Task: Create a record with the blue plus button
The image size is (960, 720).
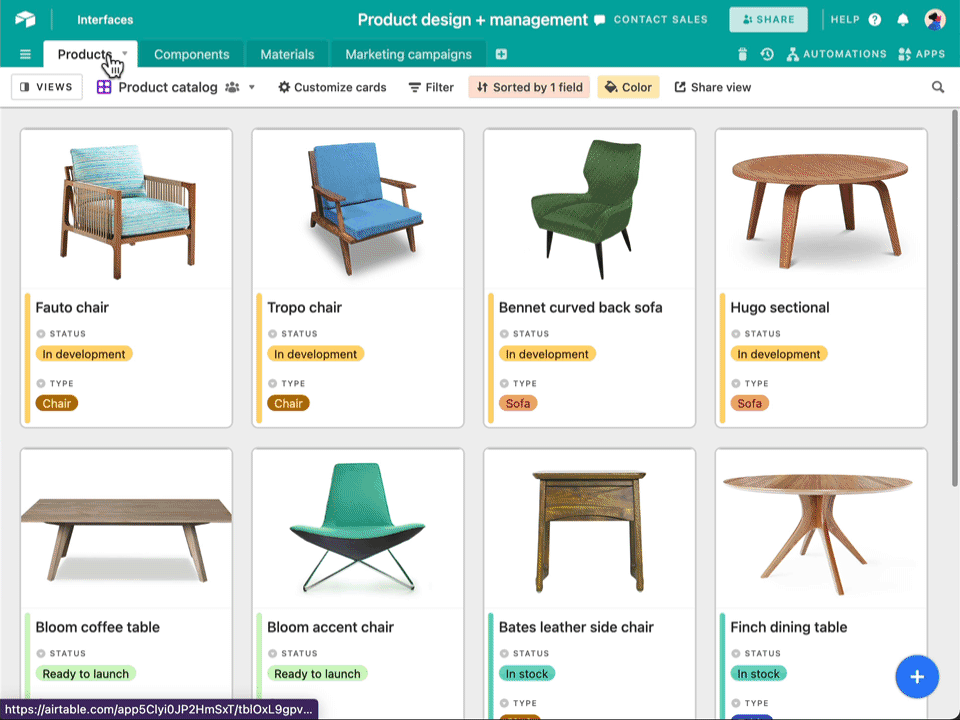Action: (917, 677)
